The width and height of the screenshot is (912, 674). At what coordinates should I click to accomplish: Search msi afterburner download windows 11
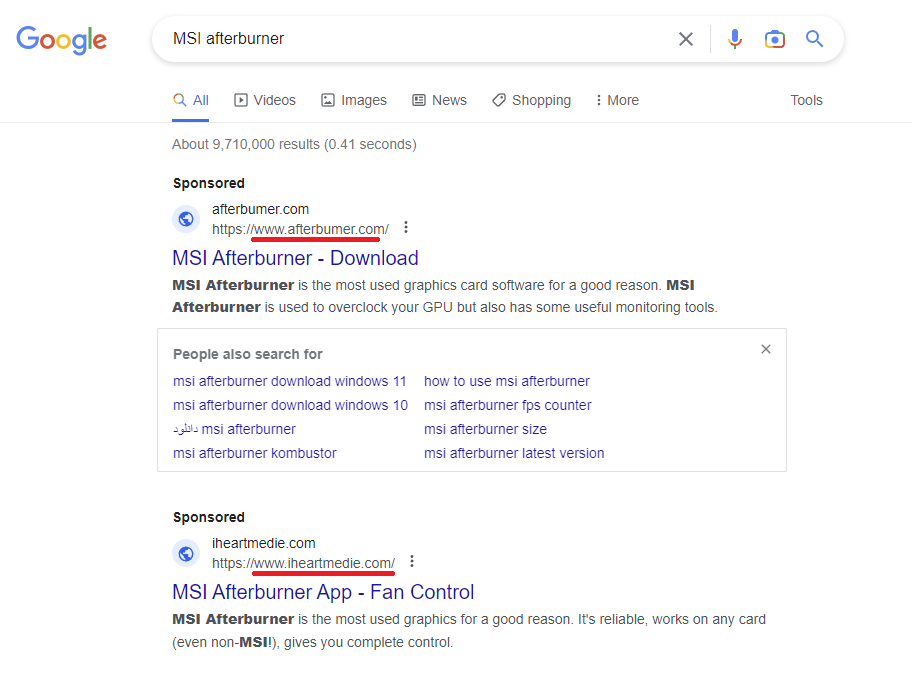tap(290, 381)
